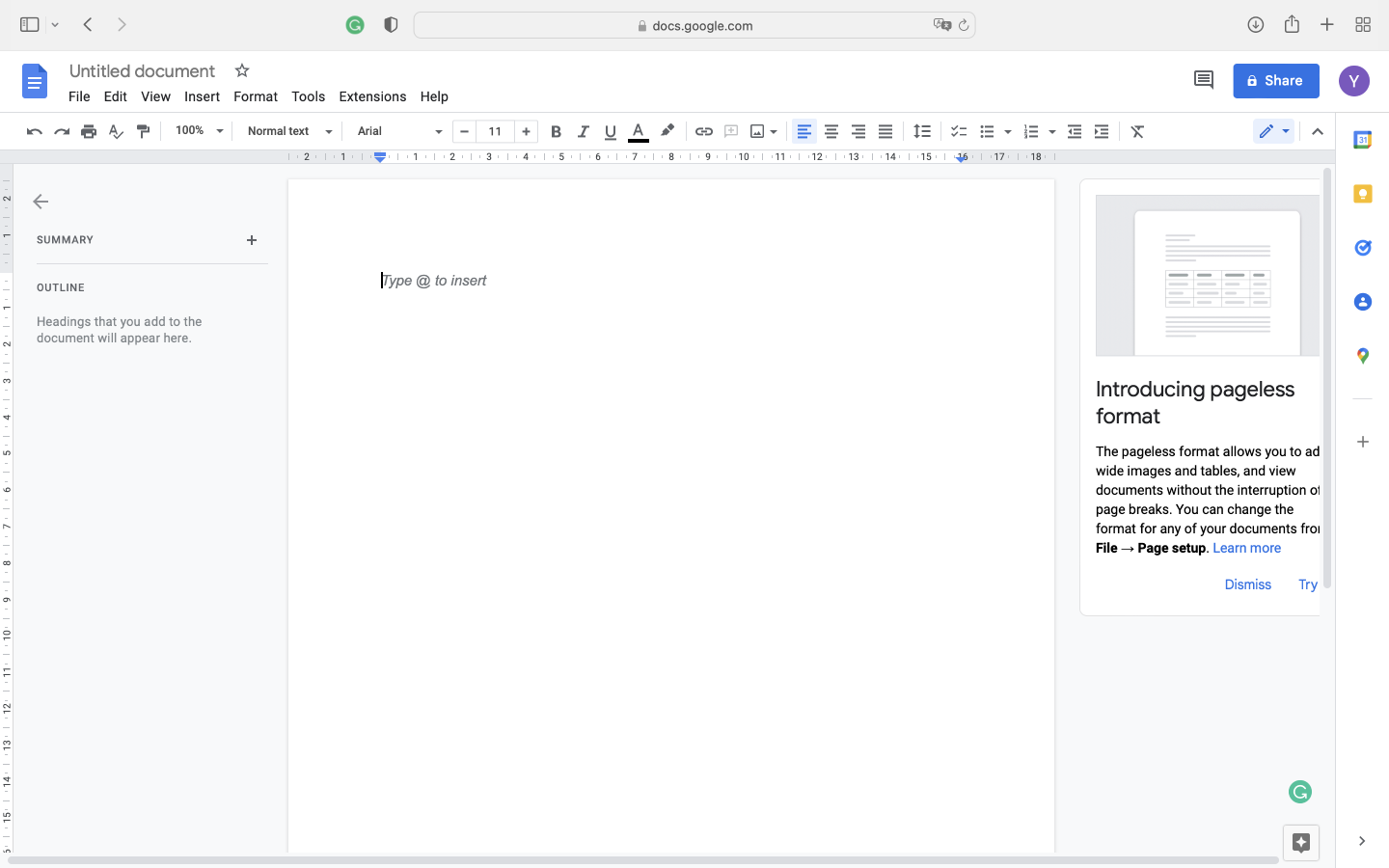Click the Undo arrow icon
The image size is (1389, 868).
[35, 131]
